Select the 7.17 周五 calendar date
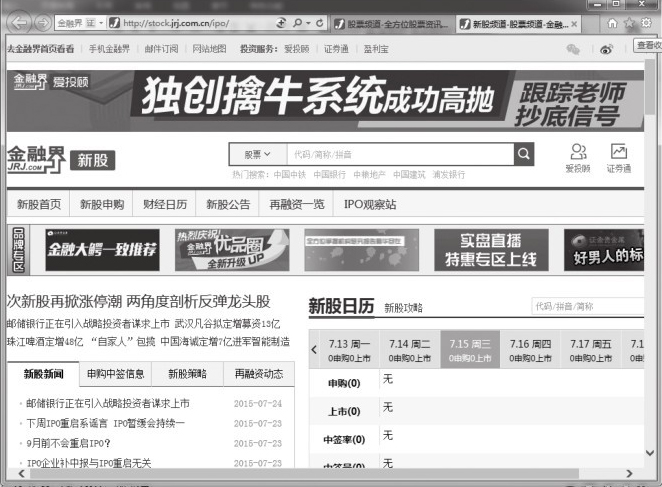Viewport: 662px width, 487px height. coord(591,350)
